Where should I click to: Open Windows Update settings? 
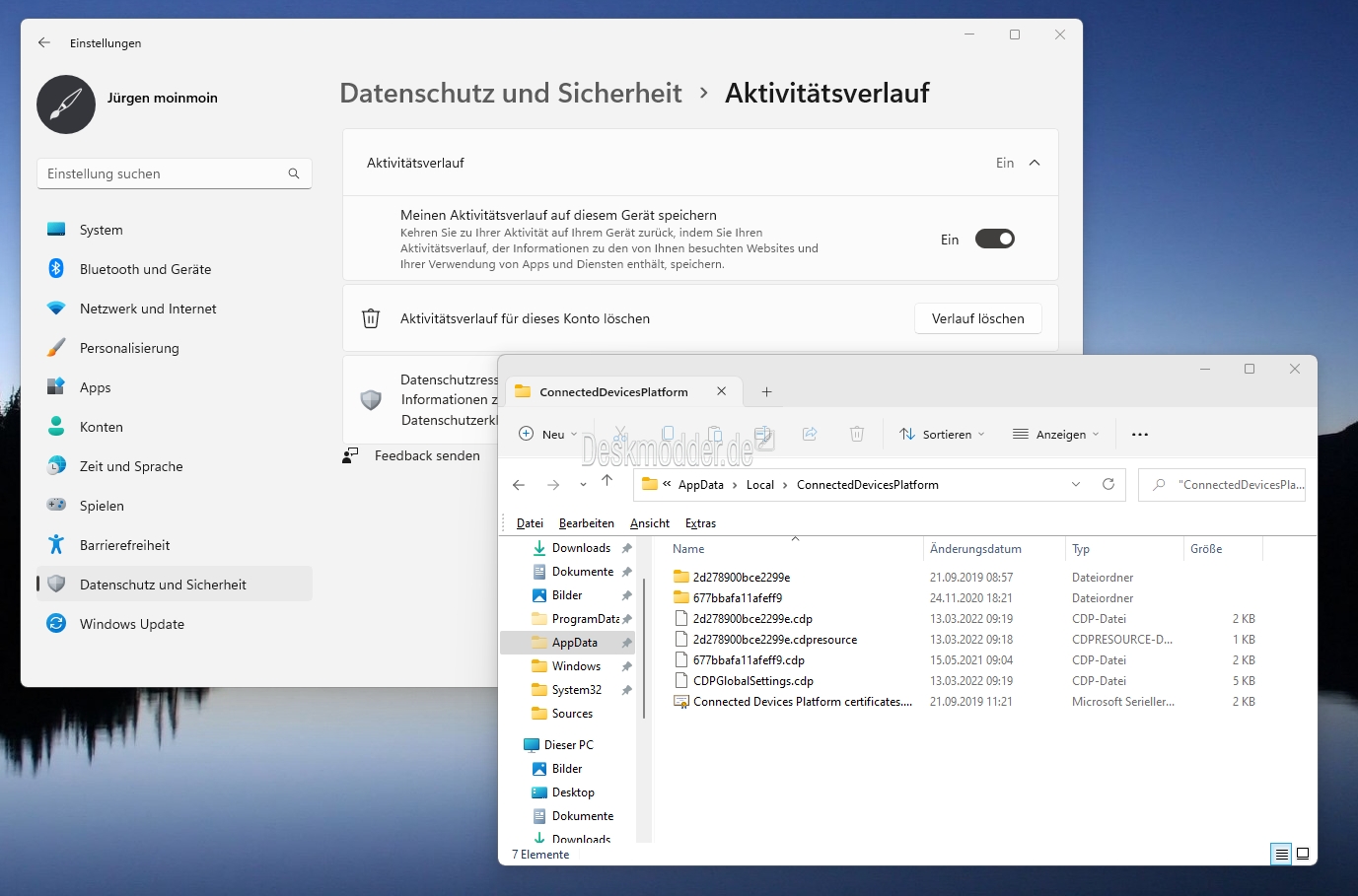tap(175, 624)
